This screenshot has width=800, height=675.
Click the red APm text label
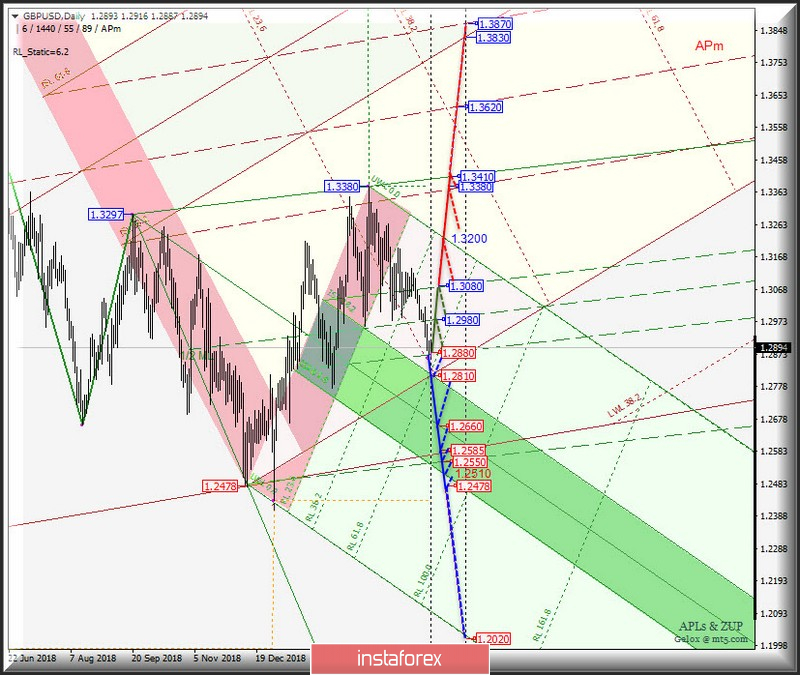[709, 46]
